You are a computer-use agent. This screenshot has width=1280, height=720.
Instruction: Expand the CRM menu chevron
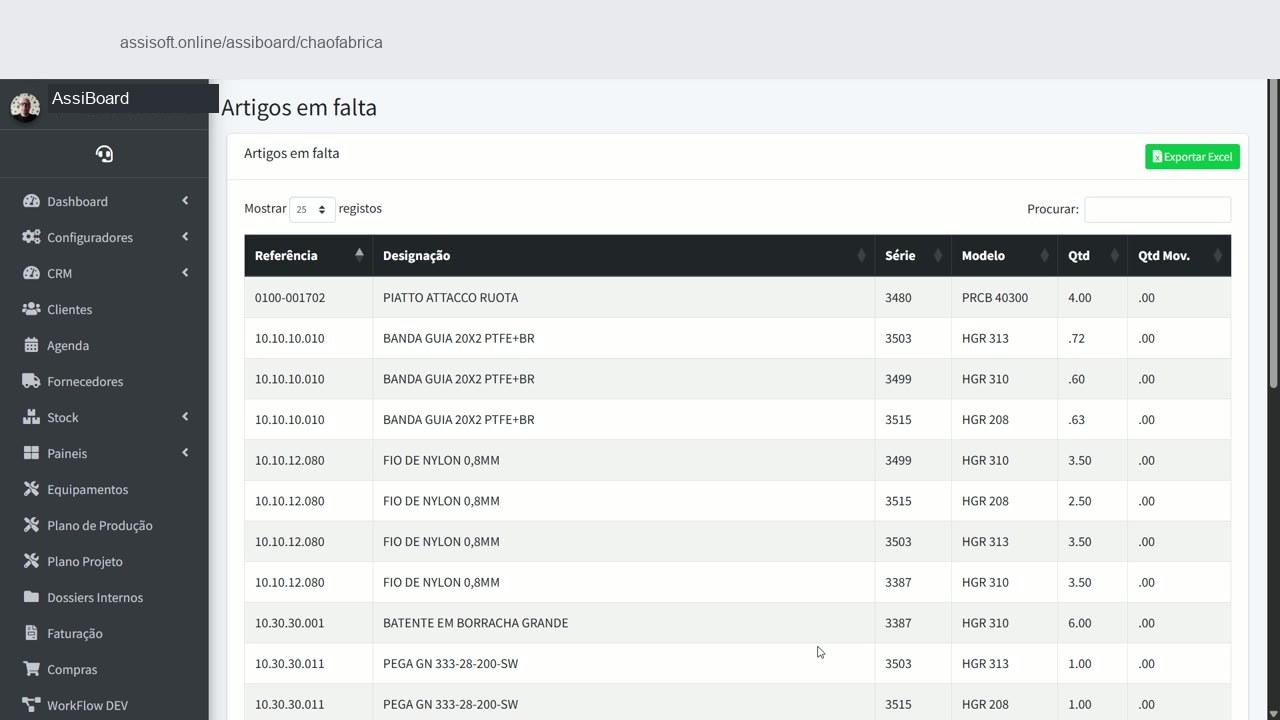[x=185, y=273]
